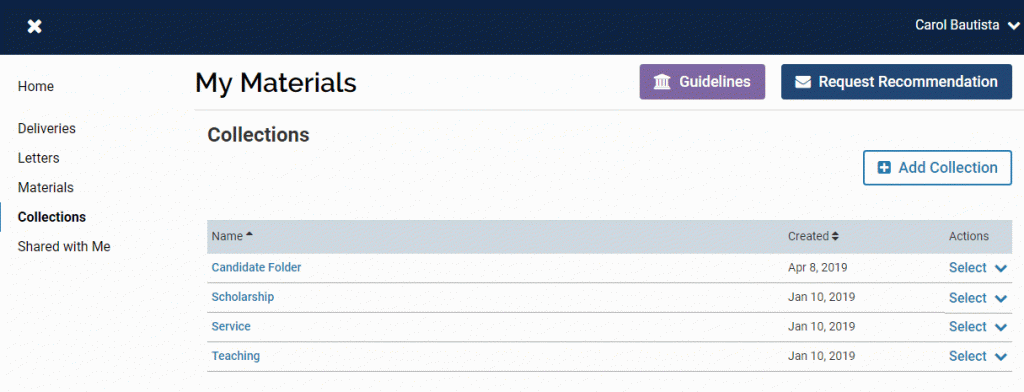
Task: Sort collections by the Created column arrows
Action: (x=835, y=236)
